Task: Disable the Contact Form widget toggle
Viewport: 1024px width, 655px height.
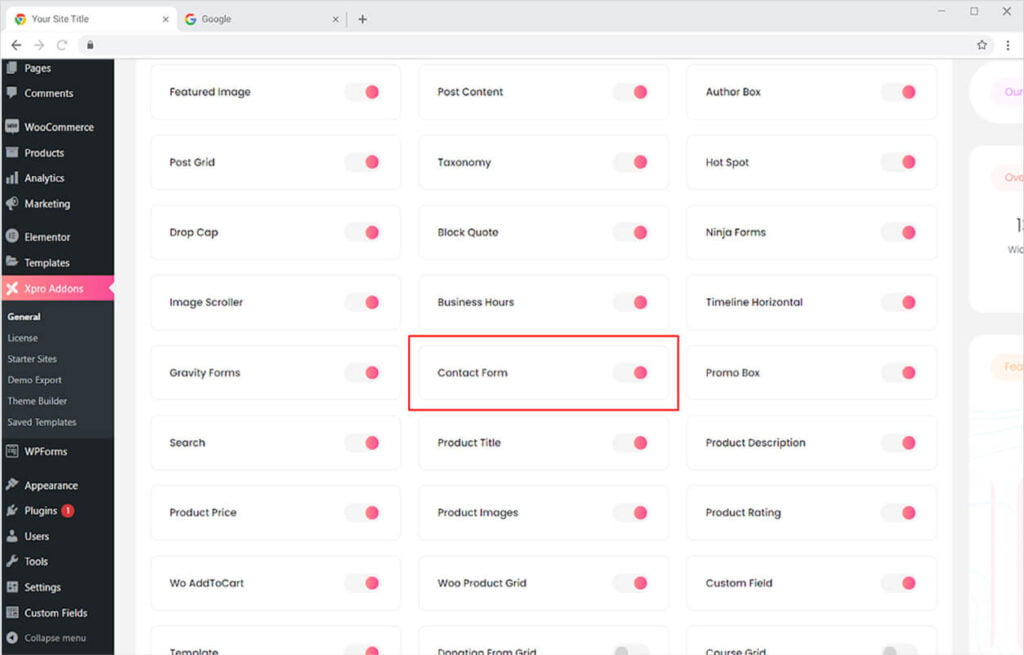Action: [631, 373]
